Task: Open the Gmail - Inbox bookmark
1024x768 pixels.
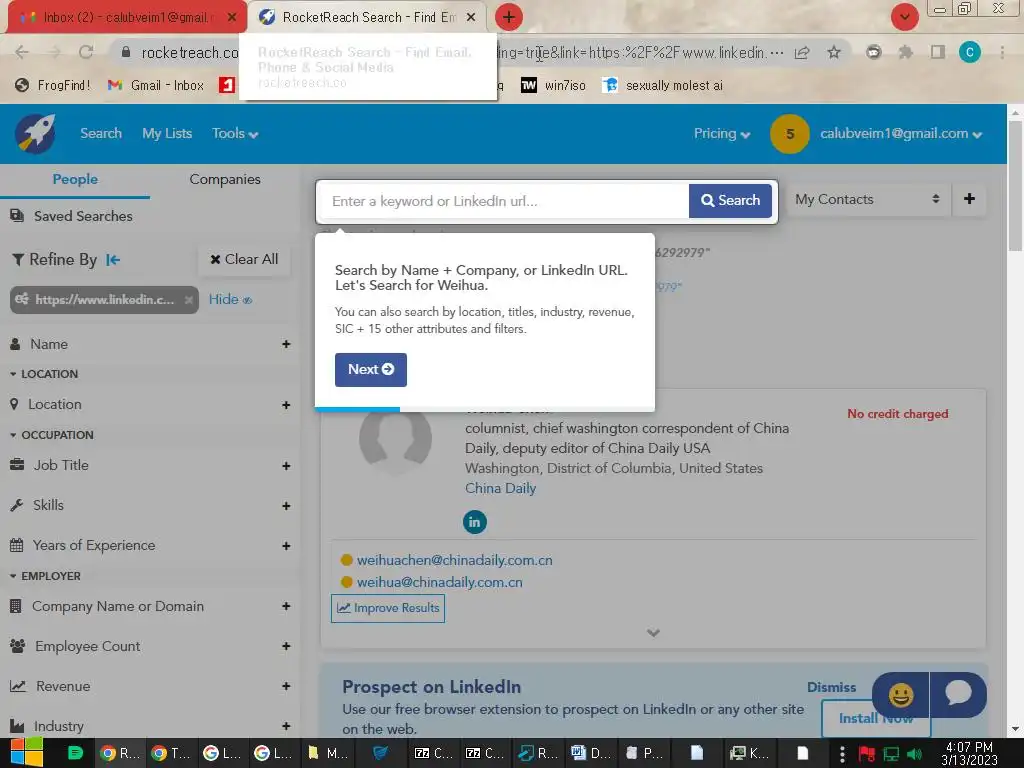Action: (155, 86)
